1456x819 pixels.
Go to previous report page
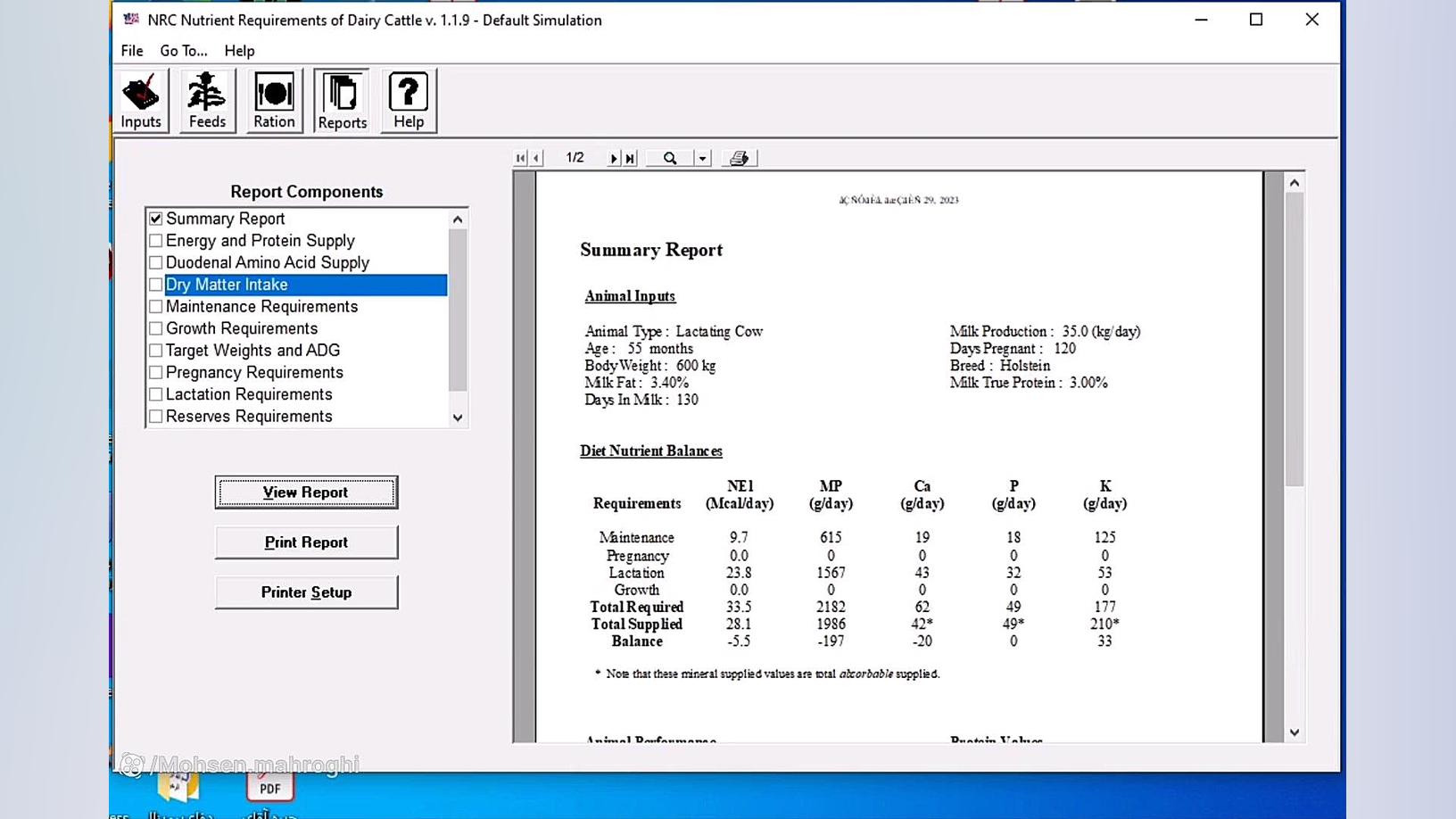click(x=536, y=158)
